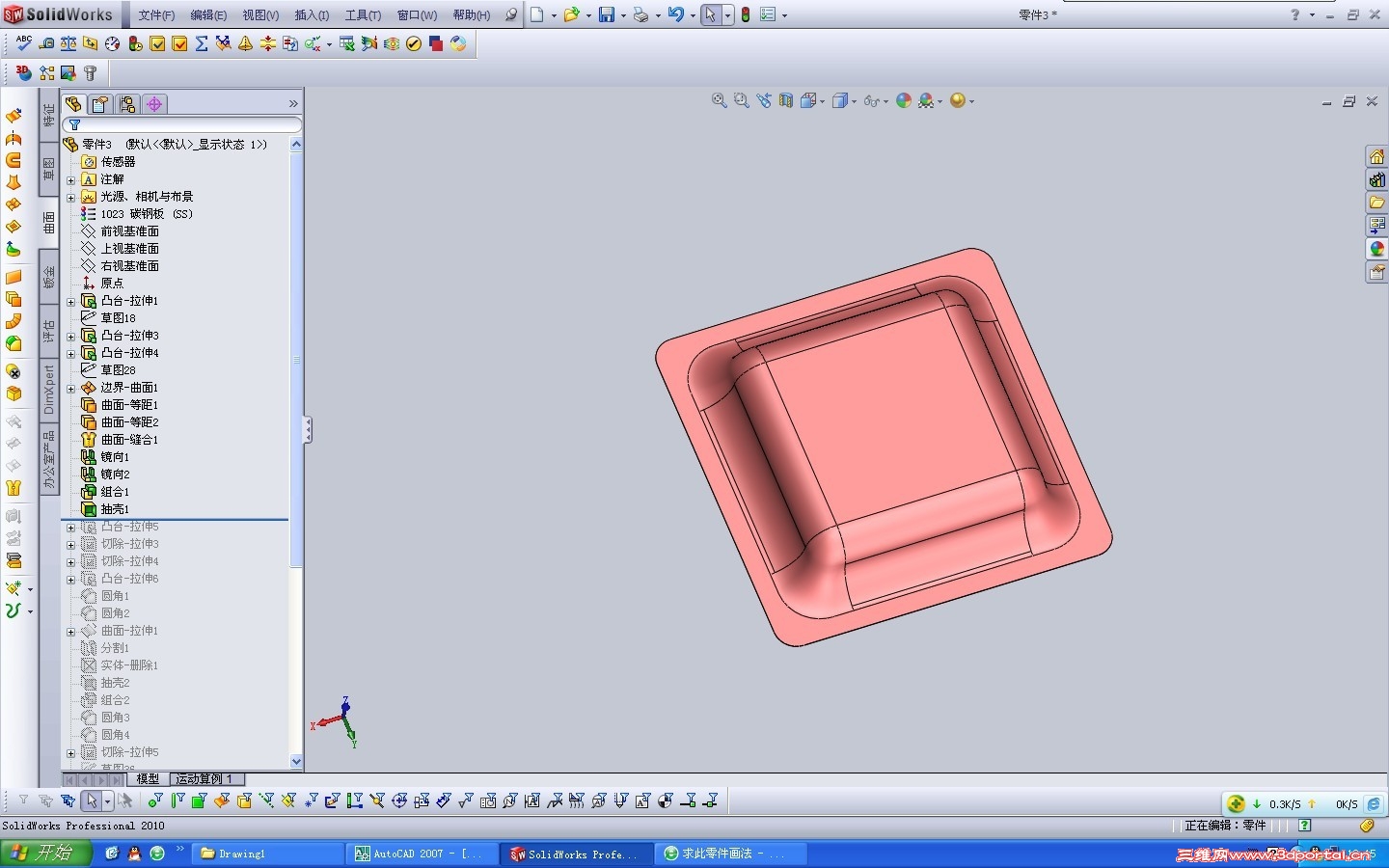Click the Previous View icon
Screen dimensions: 1389x868
(x=764, y=100)
